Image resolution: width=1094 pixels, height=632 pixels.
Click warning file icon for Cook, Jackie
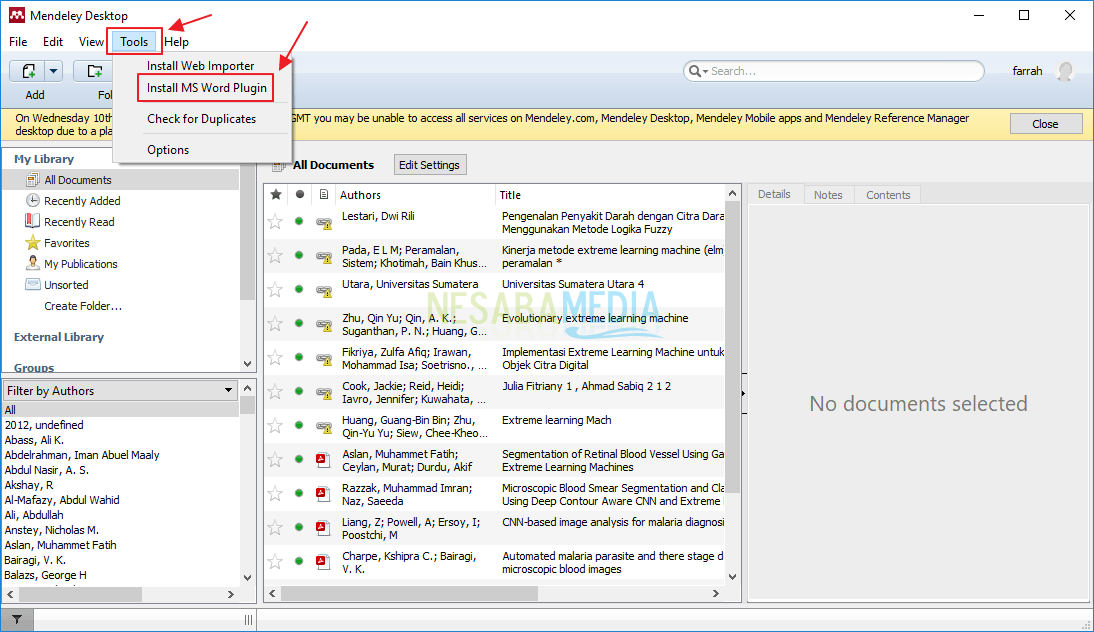point(324,393)
